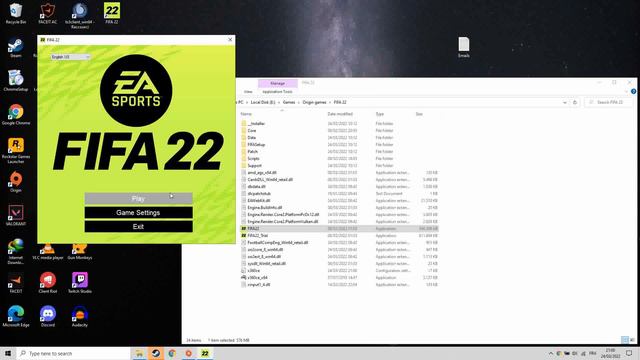640x360 pixels.
Task: Click Origin games in the address path
Action: 314,102
